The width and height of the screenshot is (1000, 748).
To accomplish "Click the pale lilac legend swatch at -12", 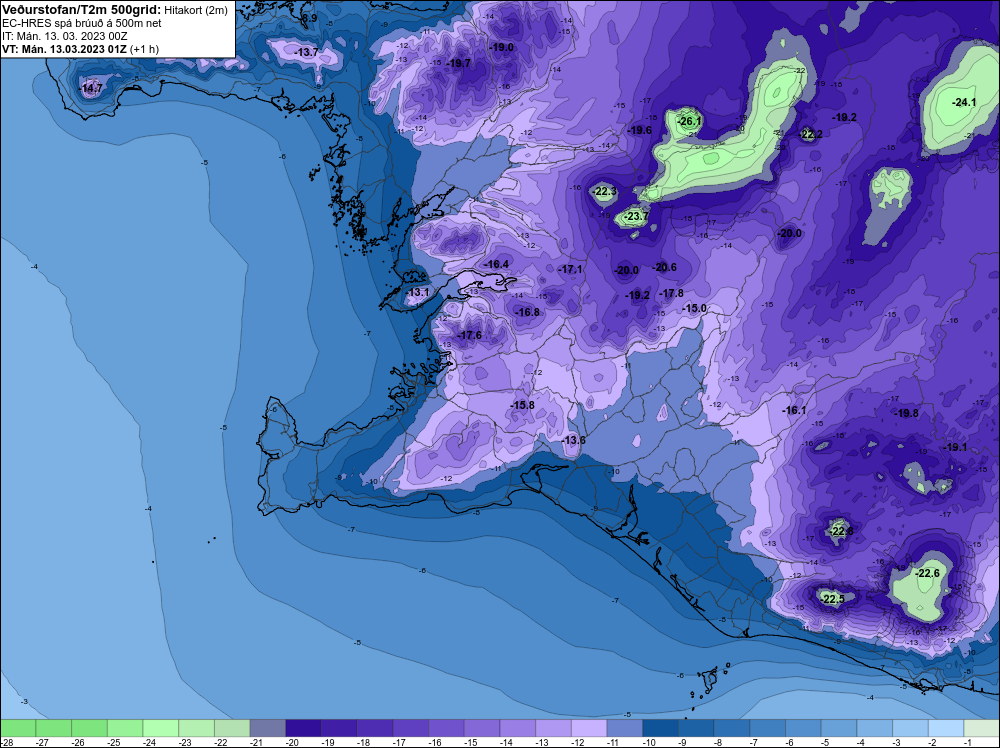I will pyautogui.click(x=589, y=728).
